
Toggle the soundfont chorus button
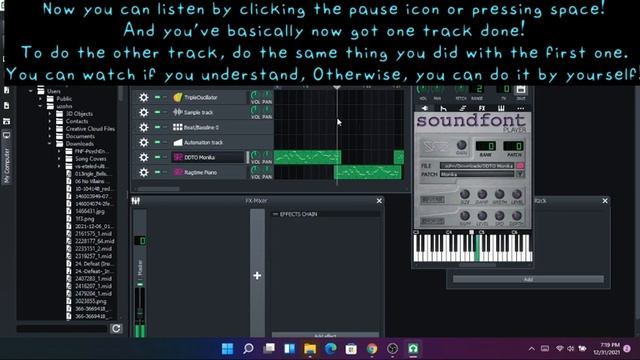[x=432, y=221]
